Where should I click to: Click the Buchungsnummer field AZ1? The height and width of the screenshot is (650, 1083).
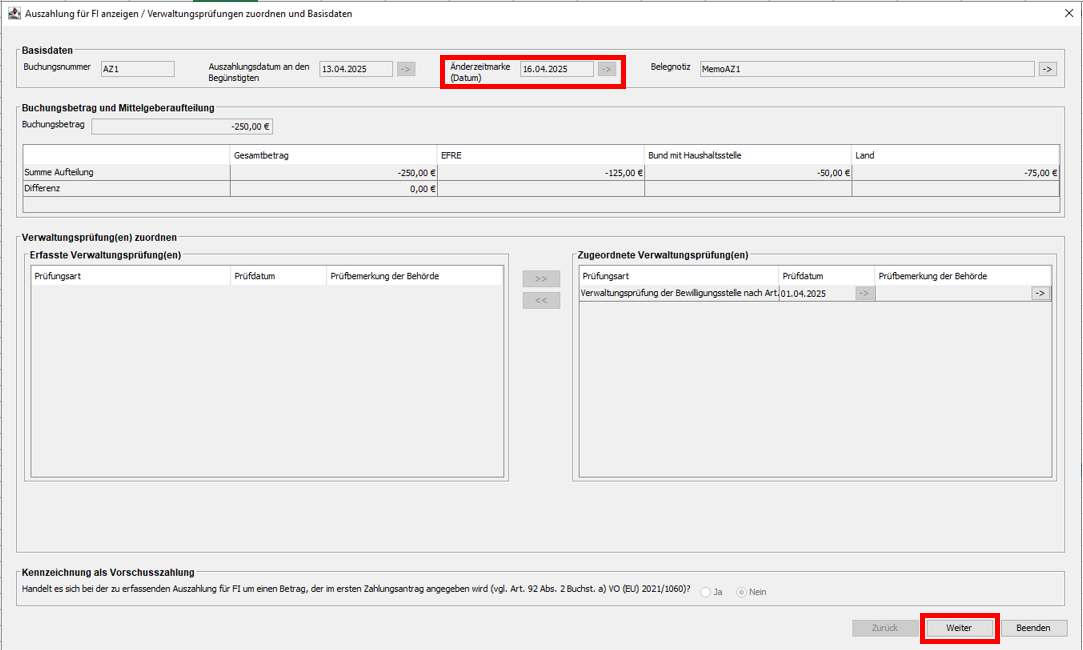pos(137,69)
